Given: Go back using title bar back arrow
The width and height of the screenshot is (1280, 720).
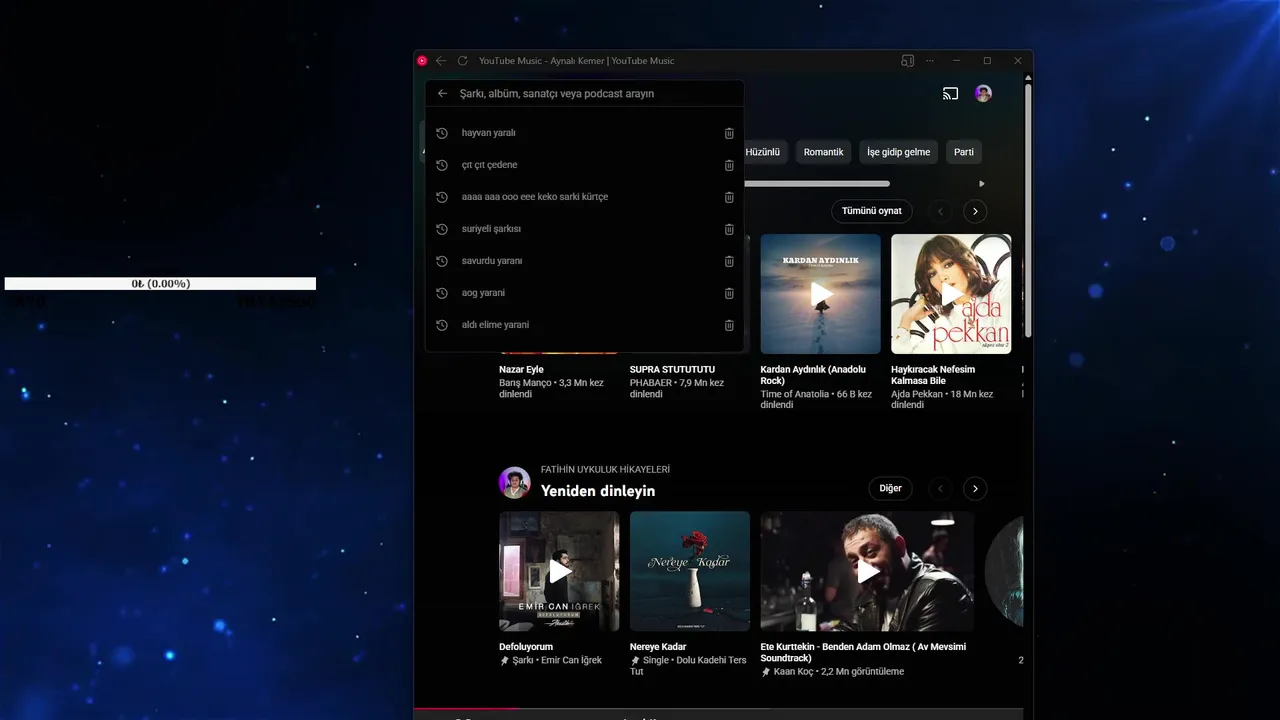Looking at the screenshot, I should tap(441, 61).
